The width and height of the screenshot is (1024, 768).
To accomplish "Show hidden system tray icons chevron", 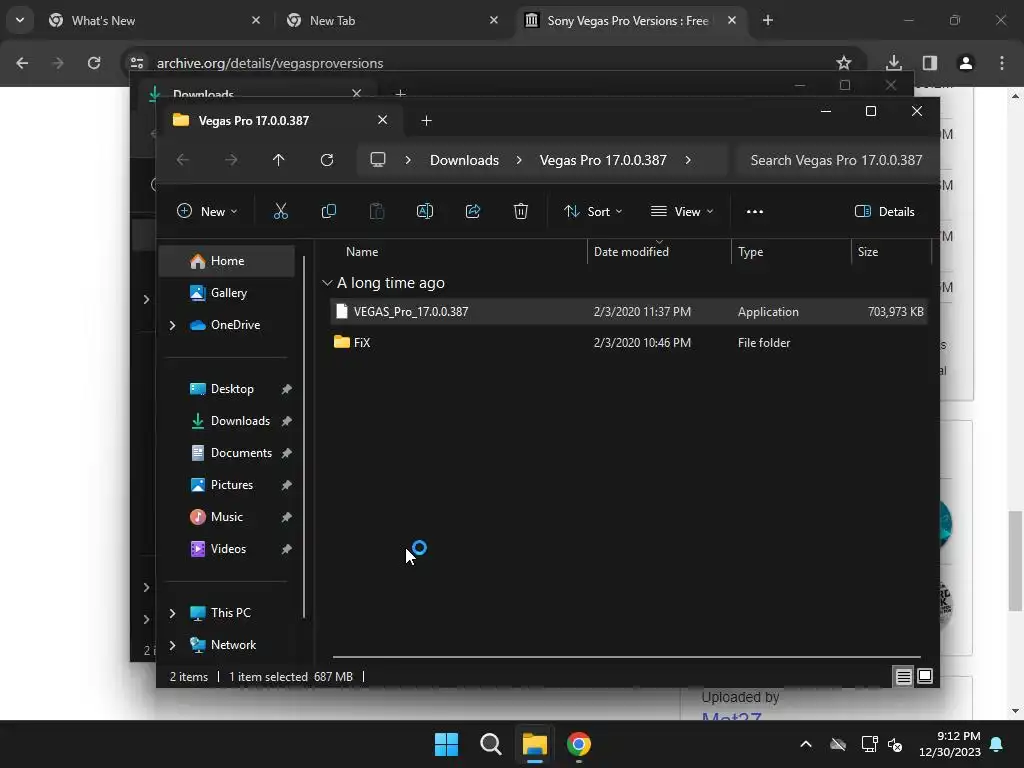I will [806, 744].
